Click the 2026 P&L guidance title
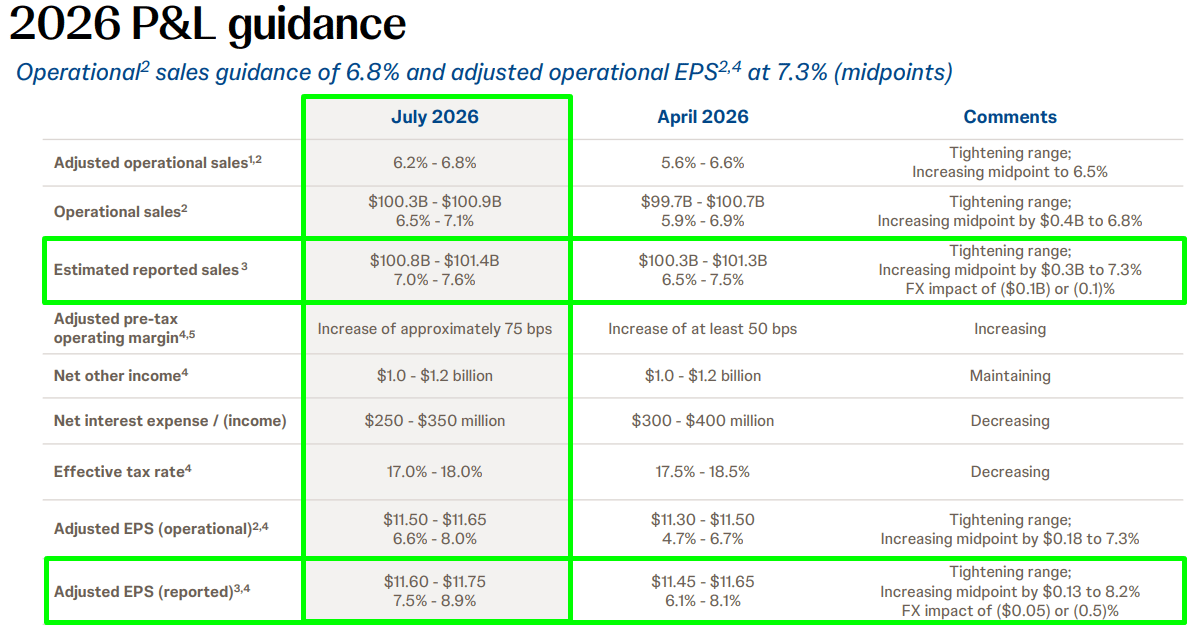Image resolution: width=1190 pixels, height=628 pixels. 208,24
